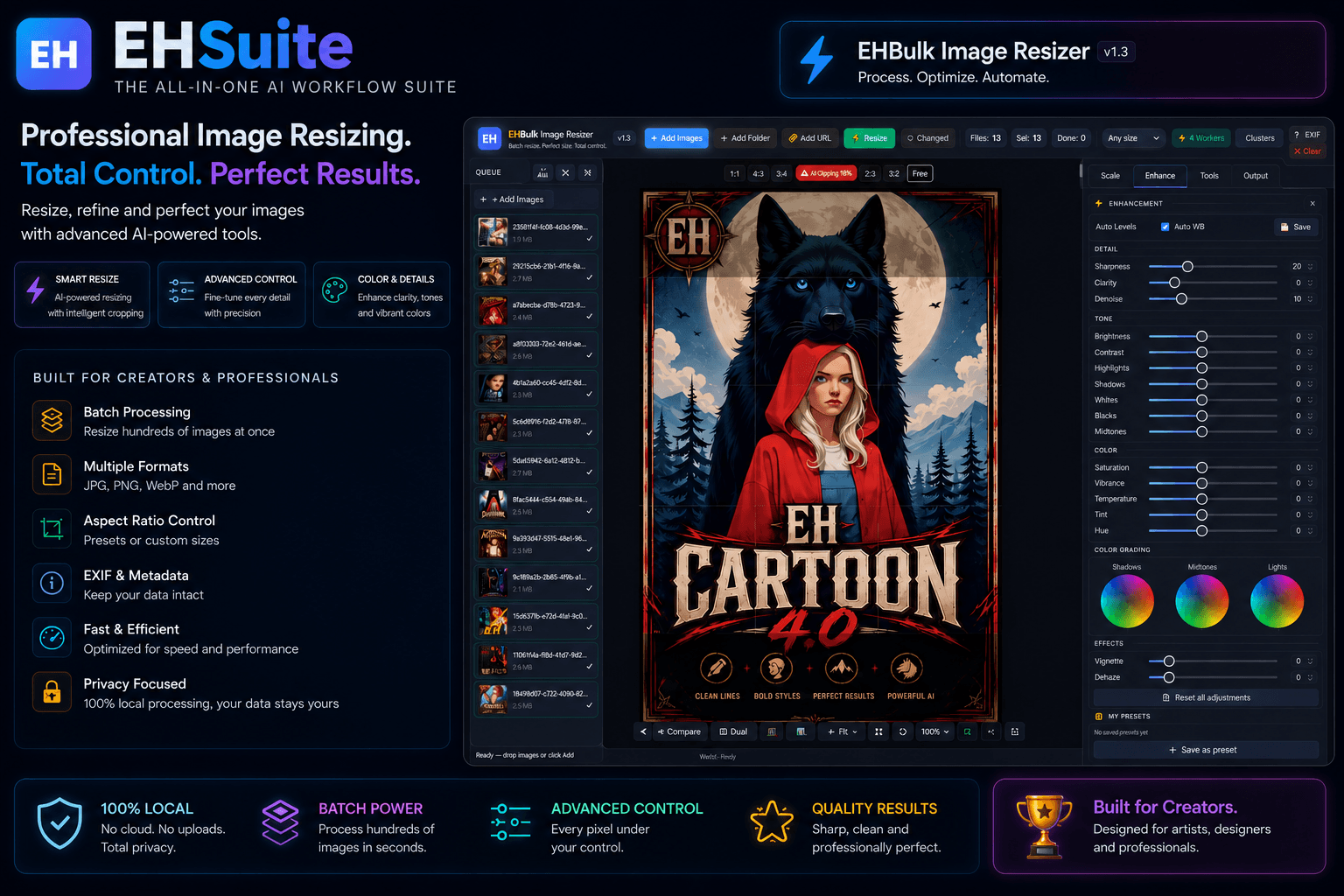Click the share nodes icon in preview toolbar
Screen dimensions: 1344x896
pyautogui.click(x=990, y=731)
